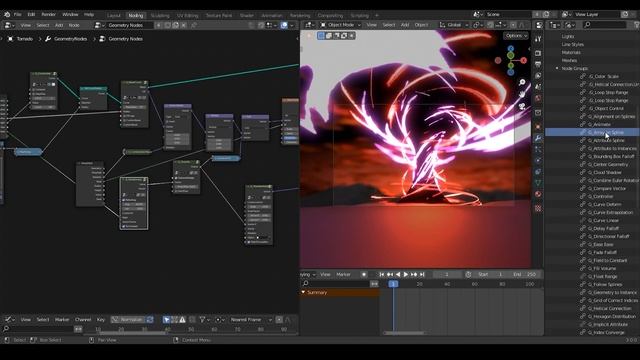Toggle auto keying record button
Screen dimensions: 640x360
364,274
